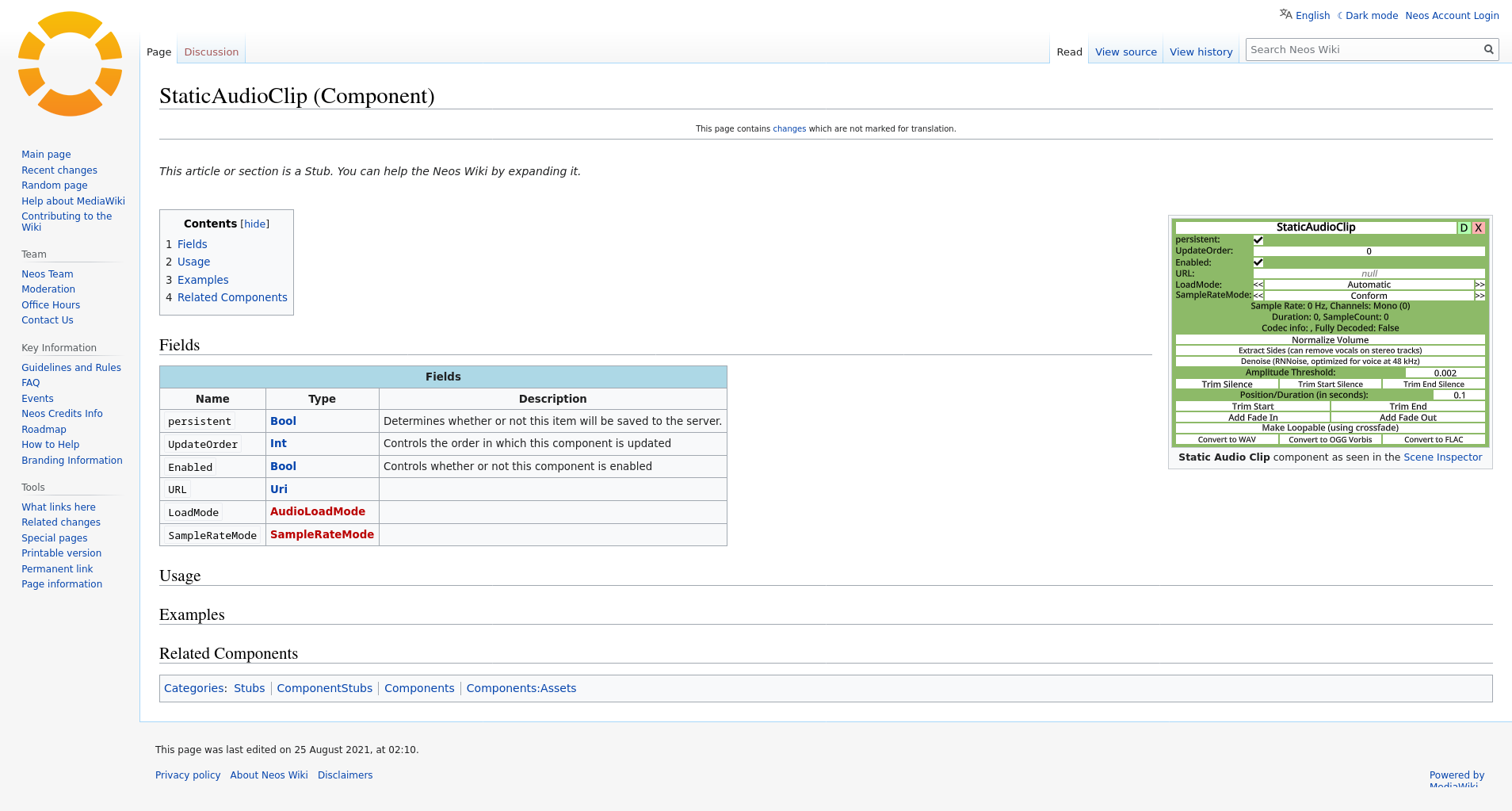Open the Neos Account Login link

pyautogui.click(x=1452, y=16)
